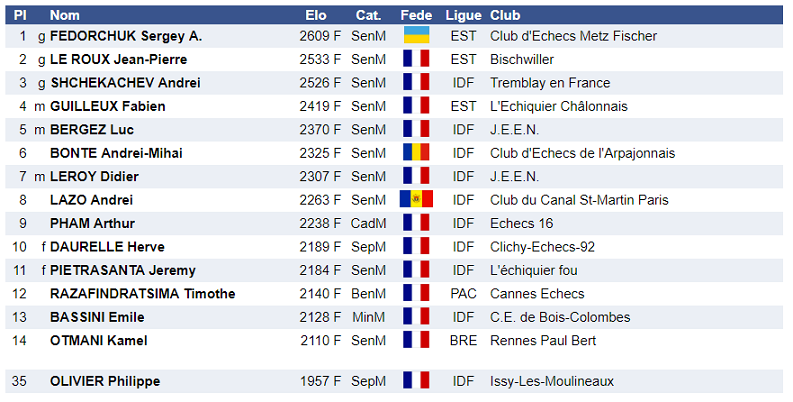The image size is (793, 402).
Task: Click the Ukraine flag beside FEDORCHUK
Action: (416, 36)
